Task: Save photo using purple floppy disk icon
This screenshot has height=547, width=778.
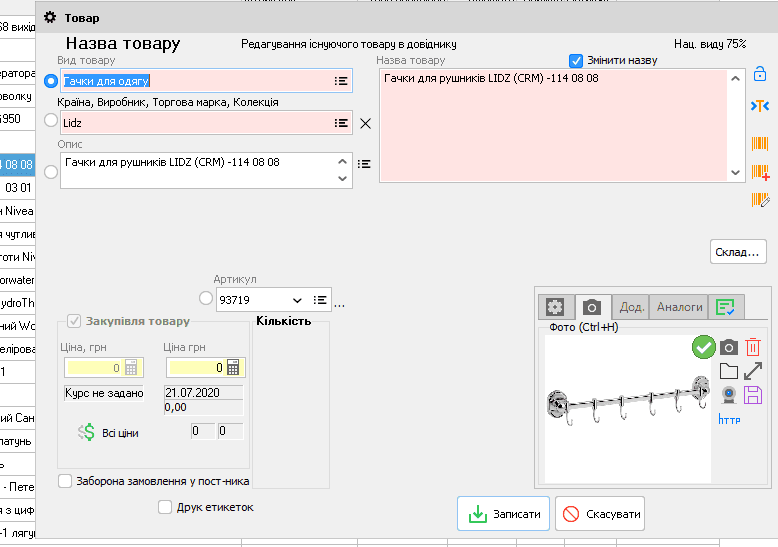Action: [753, 395]
